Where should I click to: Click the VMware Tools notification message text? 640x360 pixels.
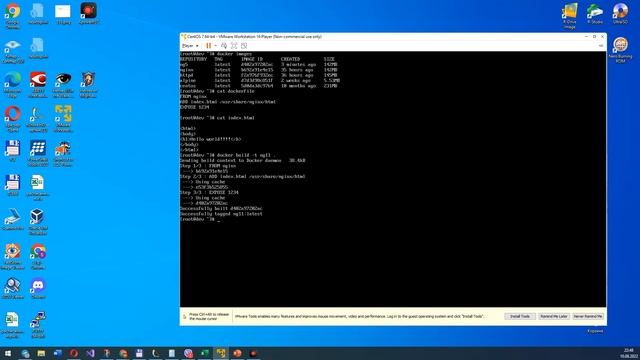coord(359,316)
